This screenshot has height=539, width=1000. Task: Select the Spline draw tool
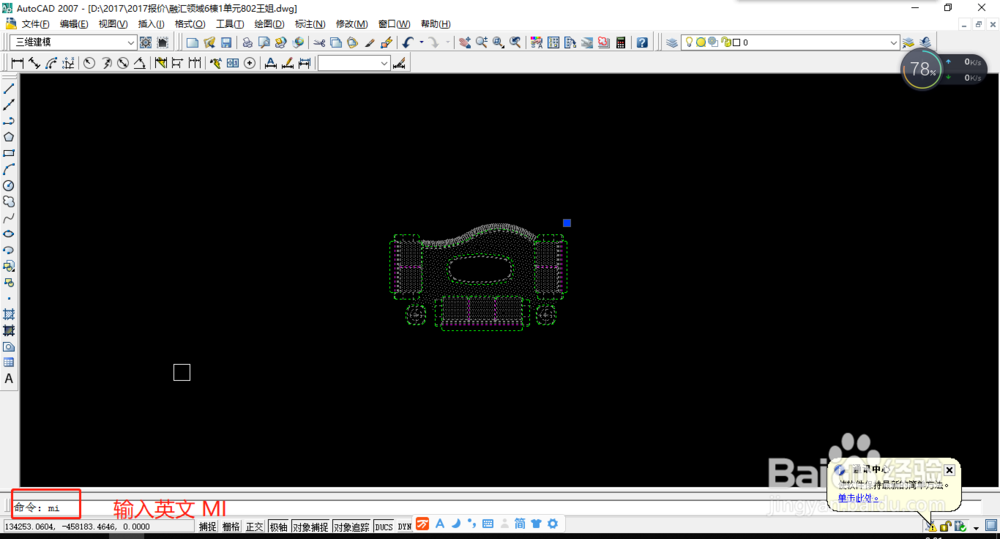click(9, 218)
